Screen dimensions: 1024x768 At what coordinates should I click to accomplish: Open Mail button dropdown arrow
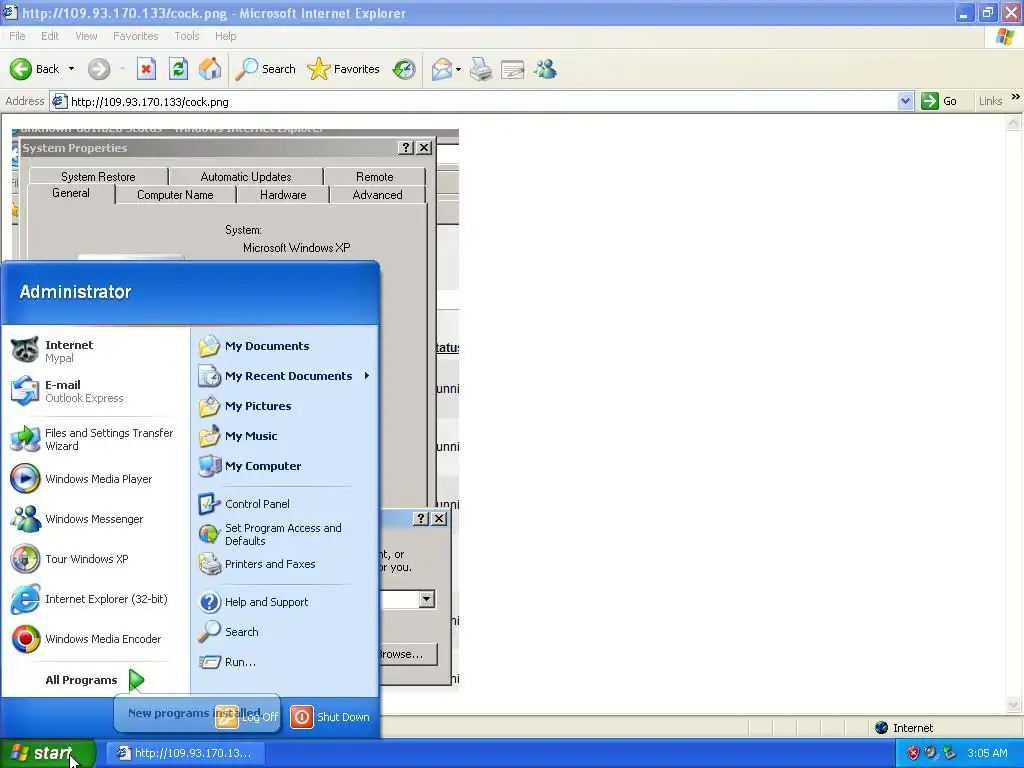[458, 69]
